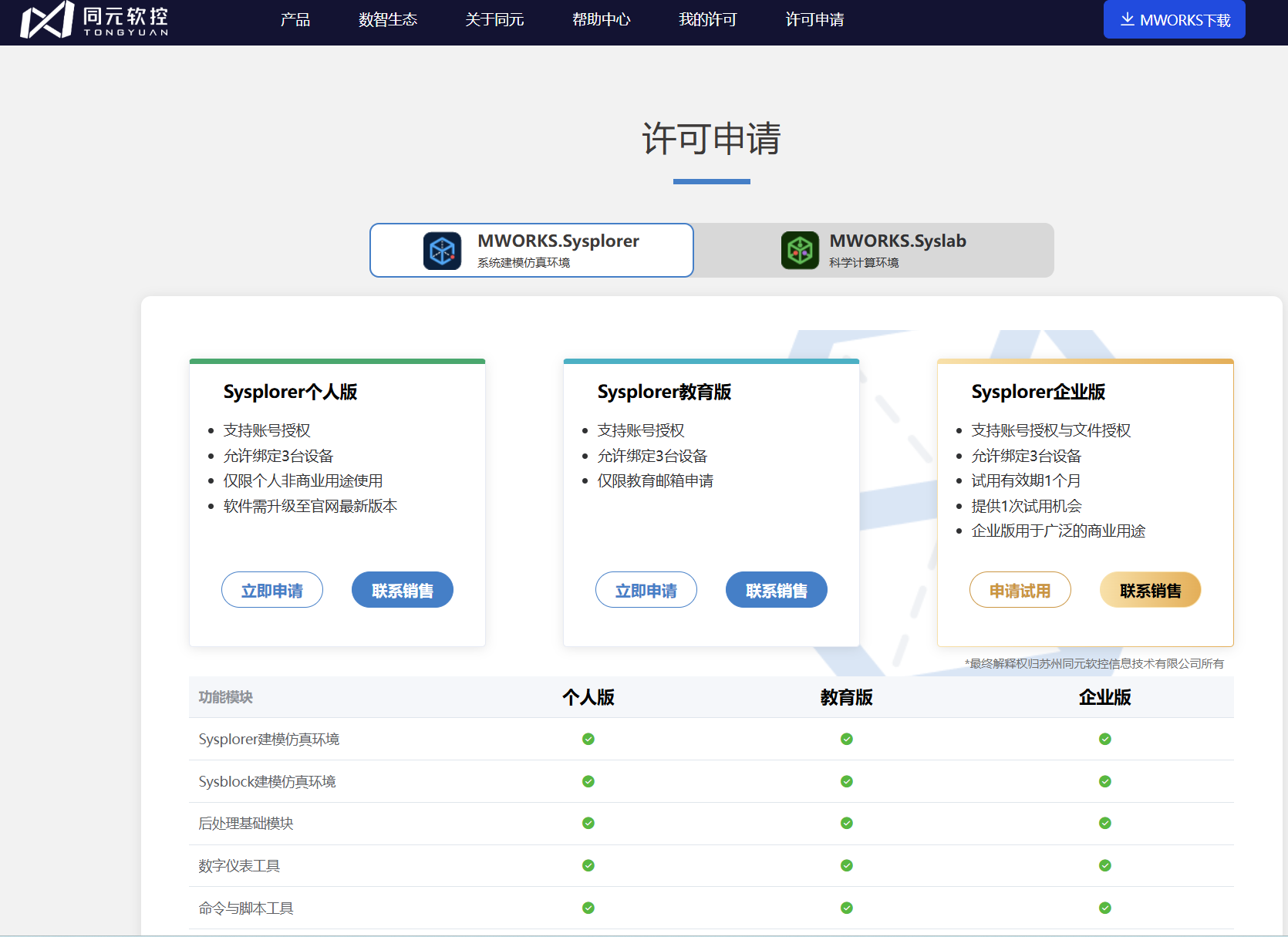The width and height of the screenshot is (1288, 937).
Task: Click the Sysplorer教育版 card title
Action: 665,392
